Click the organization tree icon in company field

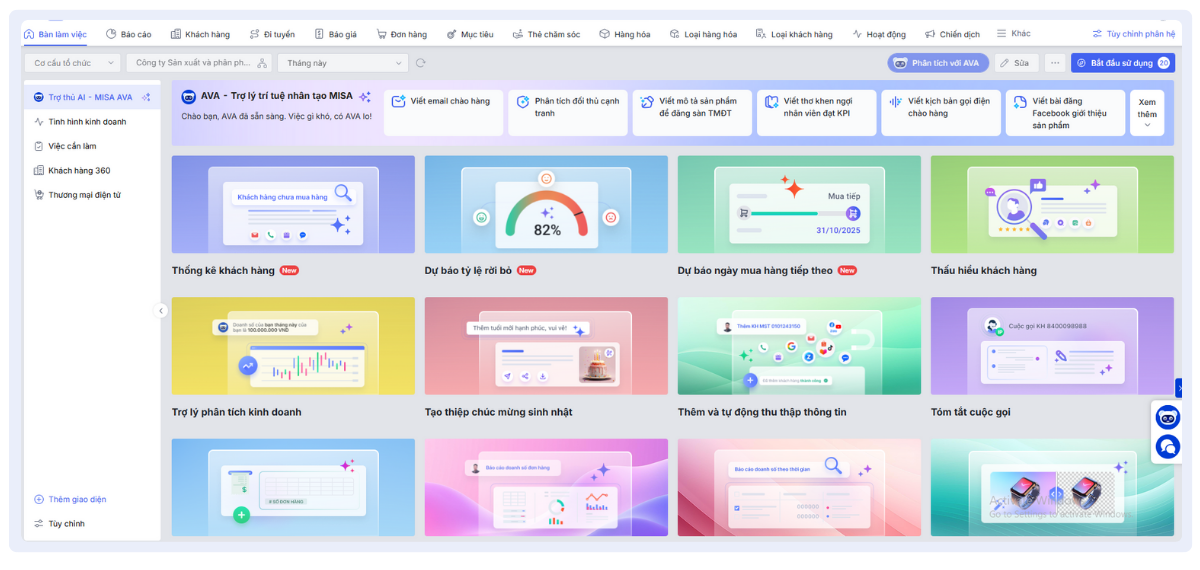pos(262,63)
